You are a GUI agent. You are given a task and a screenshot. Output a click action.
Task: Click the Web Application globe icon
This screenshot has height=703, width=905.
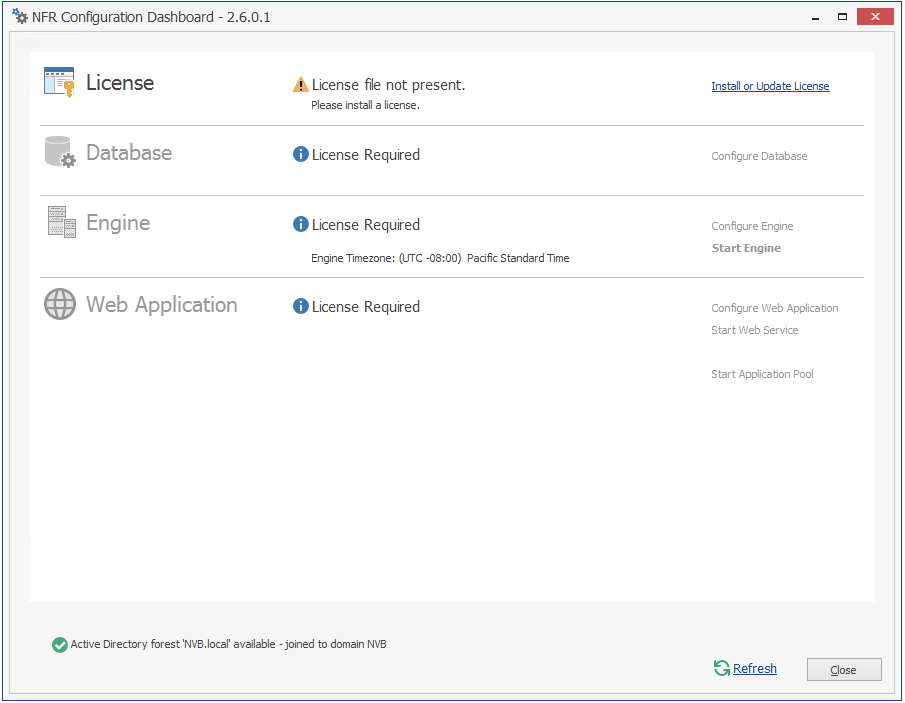coord(60,304)
